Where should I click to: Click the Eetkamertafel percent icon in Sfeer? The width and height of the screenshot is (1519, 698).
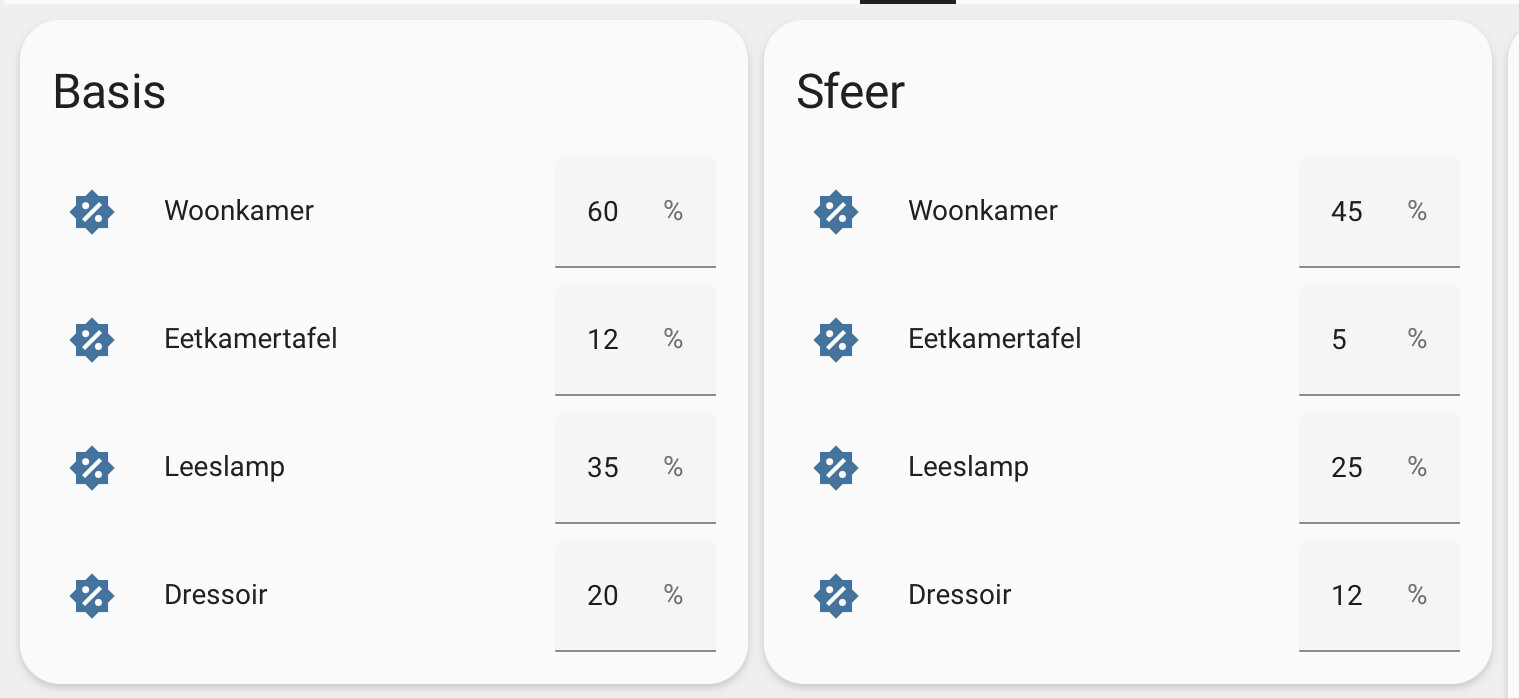(x=836, y=340)
